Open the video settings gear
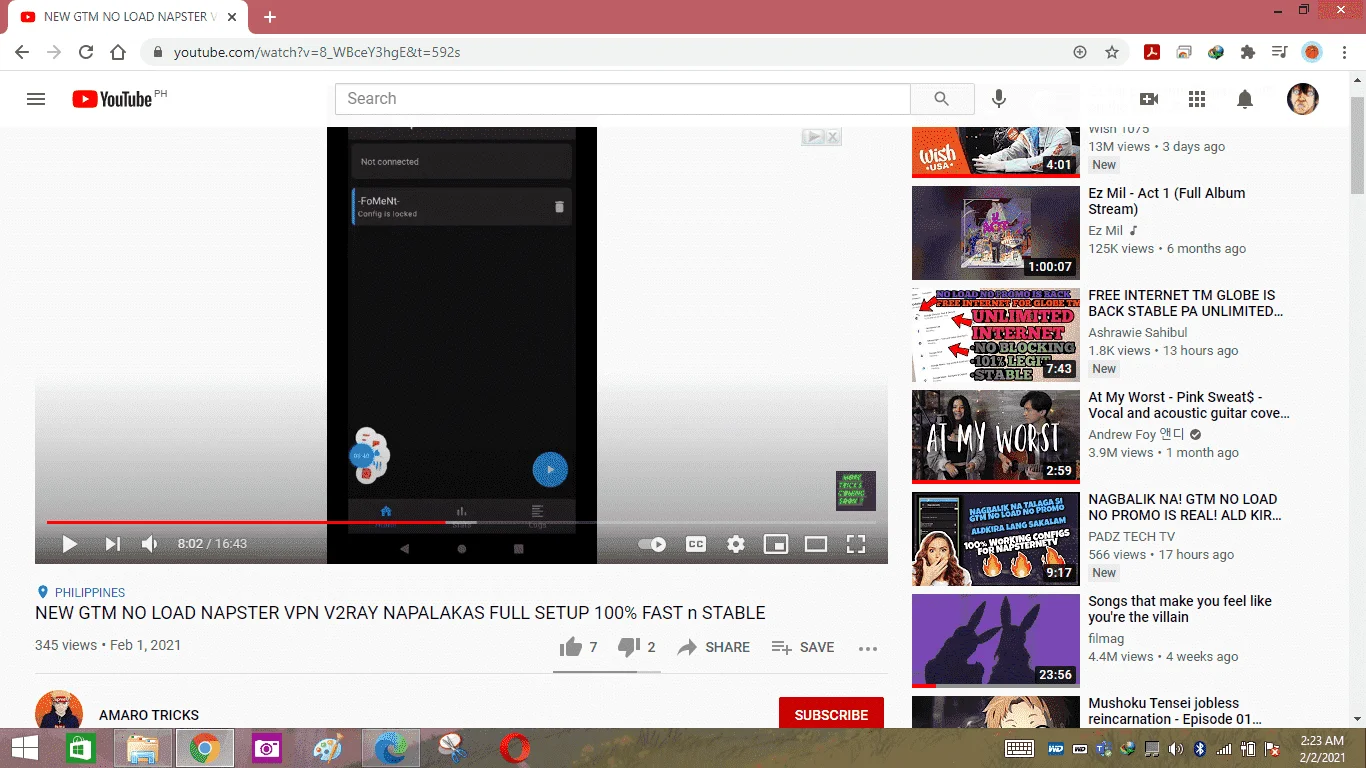 coord(736,544)
